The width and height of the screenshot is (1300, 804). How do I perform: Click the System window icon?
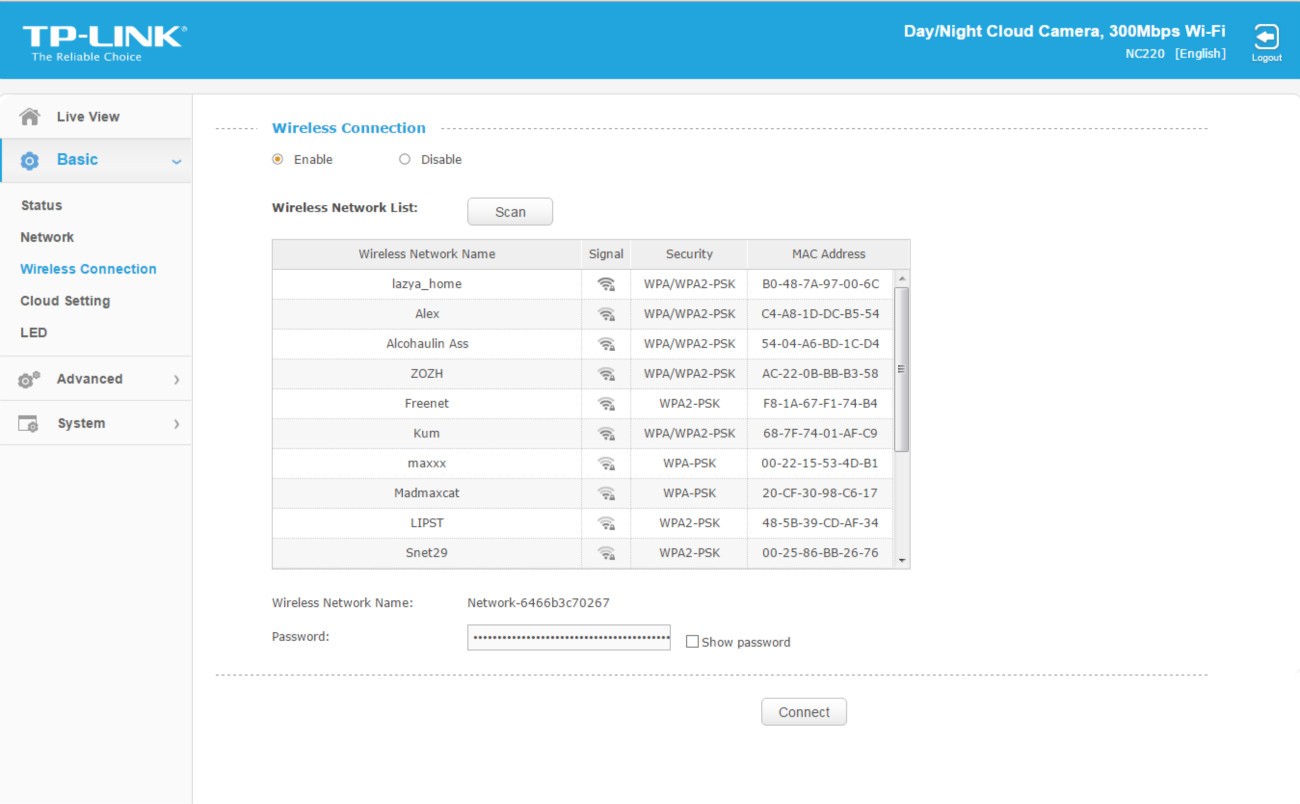point(30,424)
